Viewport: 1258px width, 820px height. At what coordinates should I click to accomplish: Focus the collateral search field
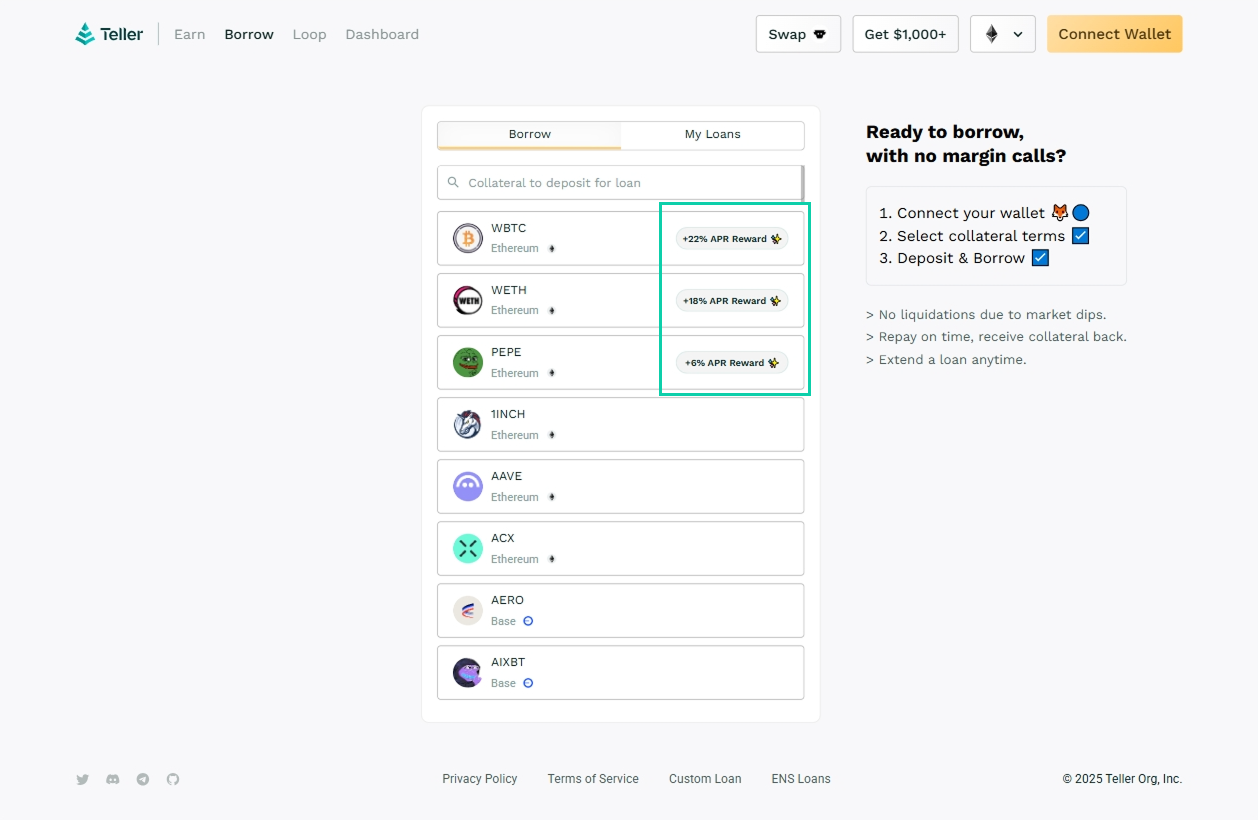pyautogui.click(x=620, y=183)
